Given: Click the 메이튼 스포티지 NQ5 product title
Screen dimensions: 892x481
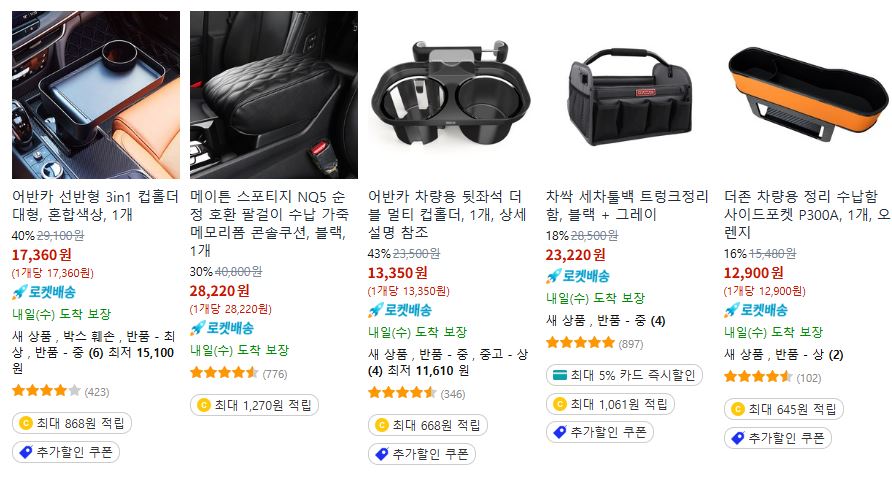Looking at the screenshot, I should (x=270, y=223).
